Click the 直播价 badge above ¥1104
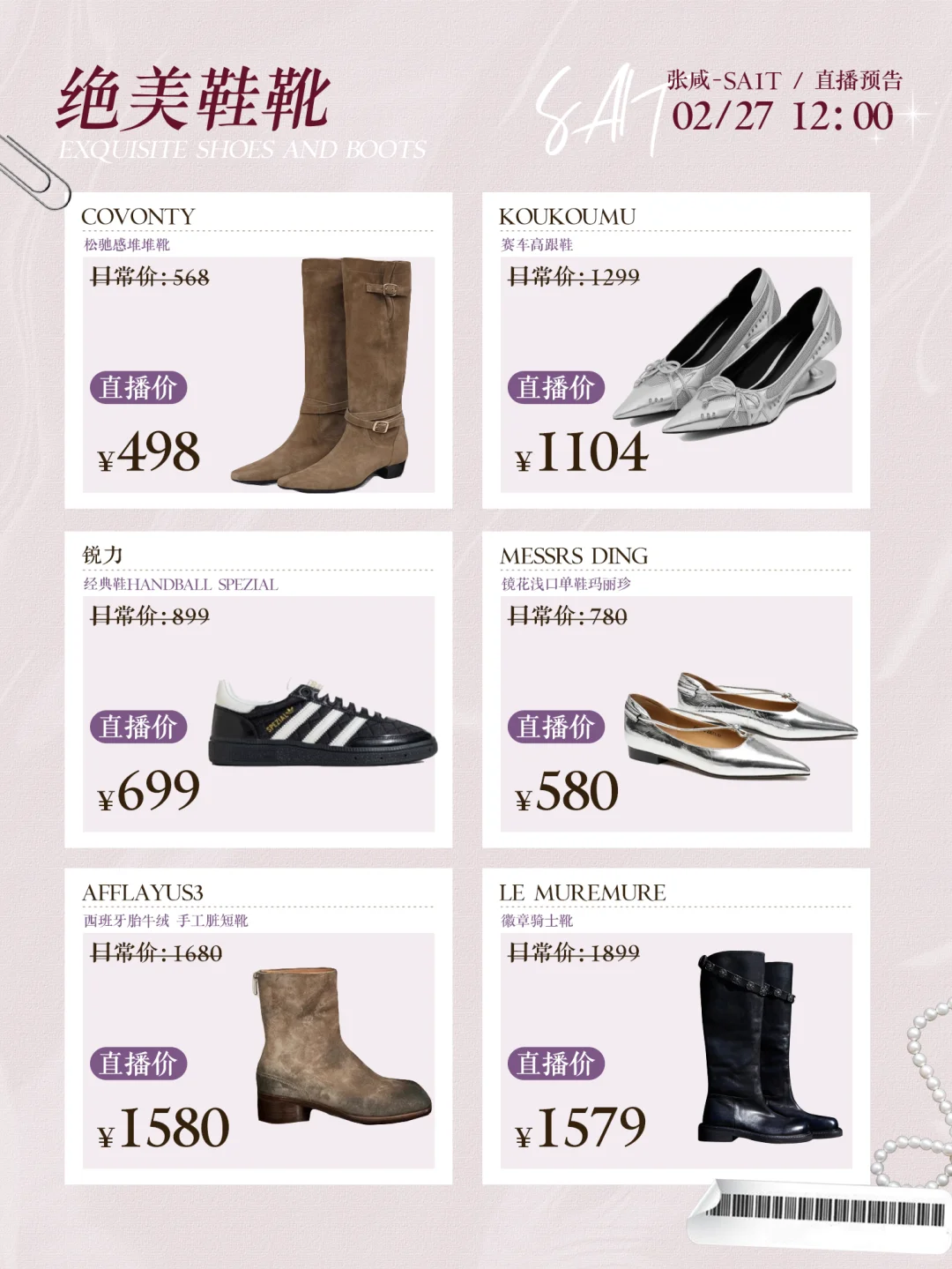This screenshot has height=1269, width=952. [556, 387]
